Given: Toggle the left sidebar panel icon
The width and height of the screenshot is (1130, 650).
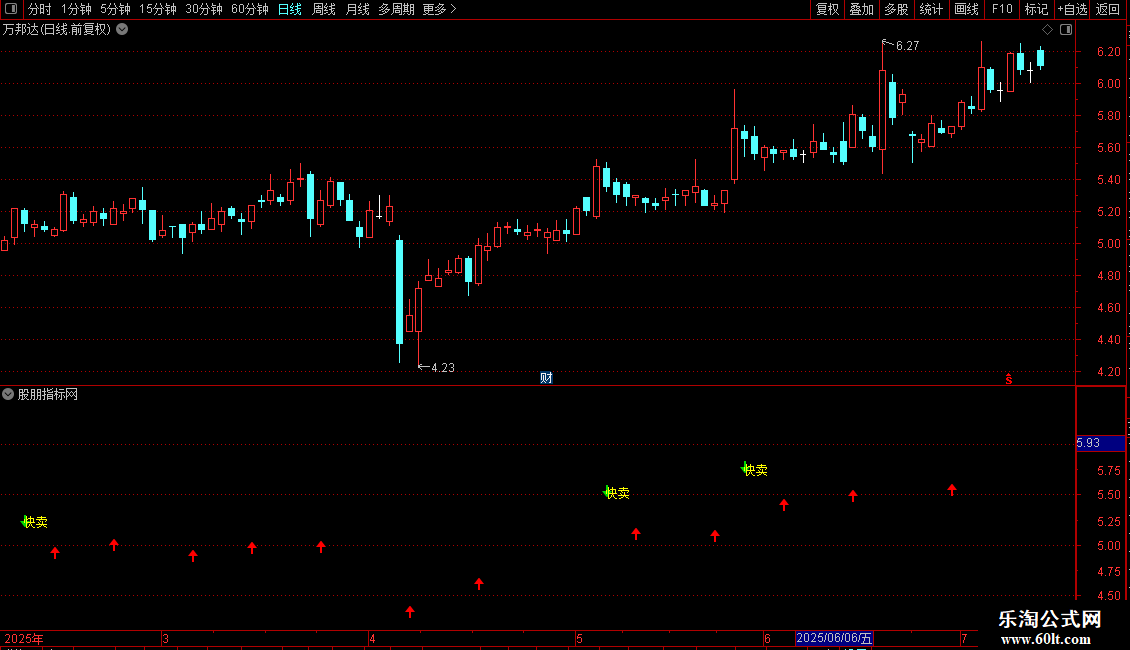Looking at the screenshot, I should point(11,9).
